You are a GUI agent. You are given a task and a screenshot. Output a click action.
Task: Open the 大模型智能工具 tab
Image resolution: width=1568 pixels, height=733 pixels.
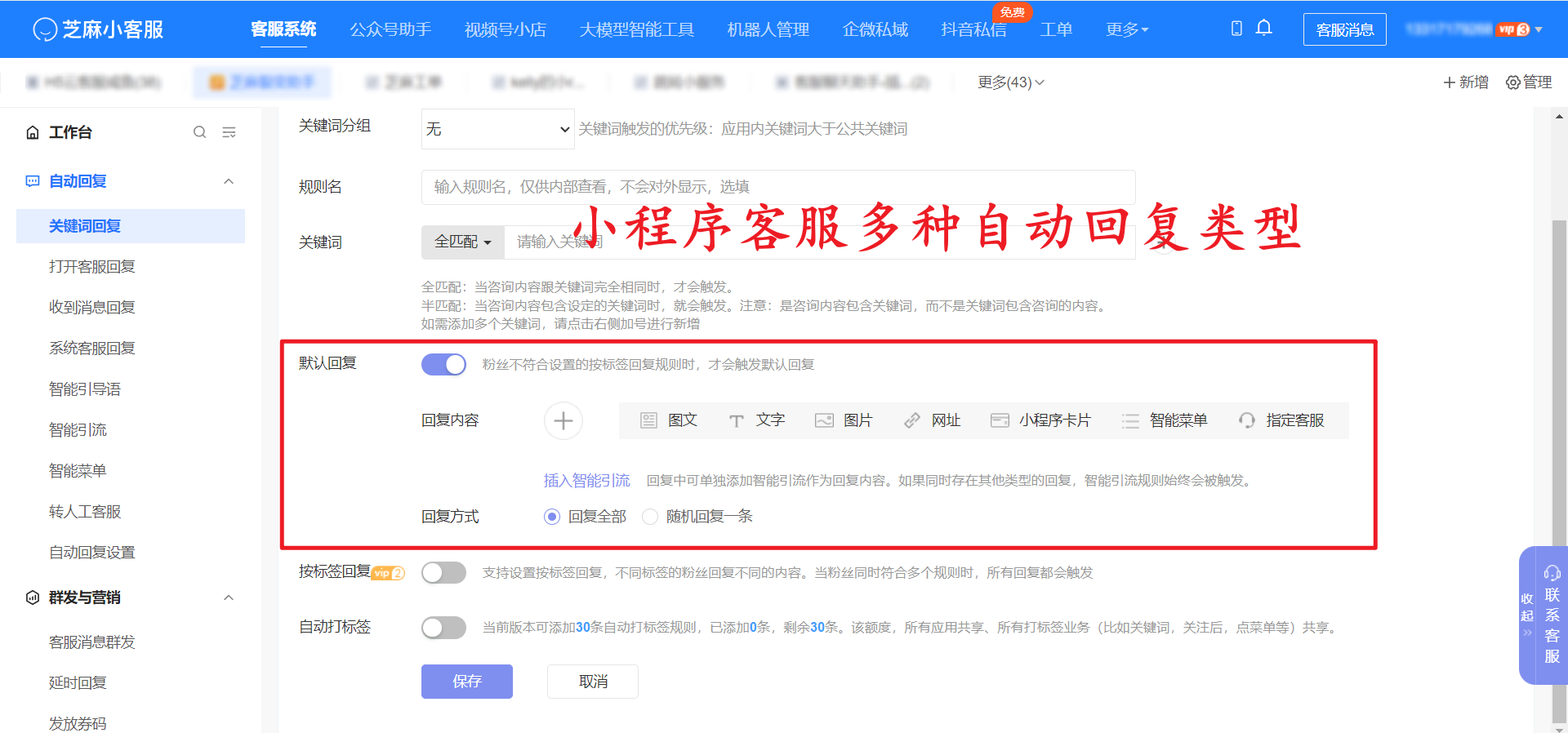coord(637,29)
